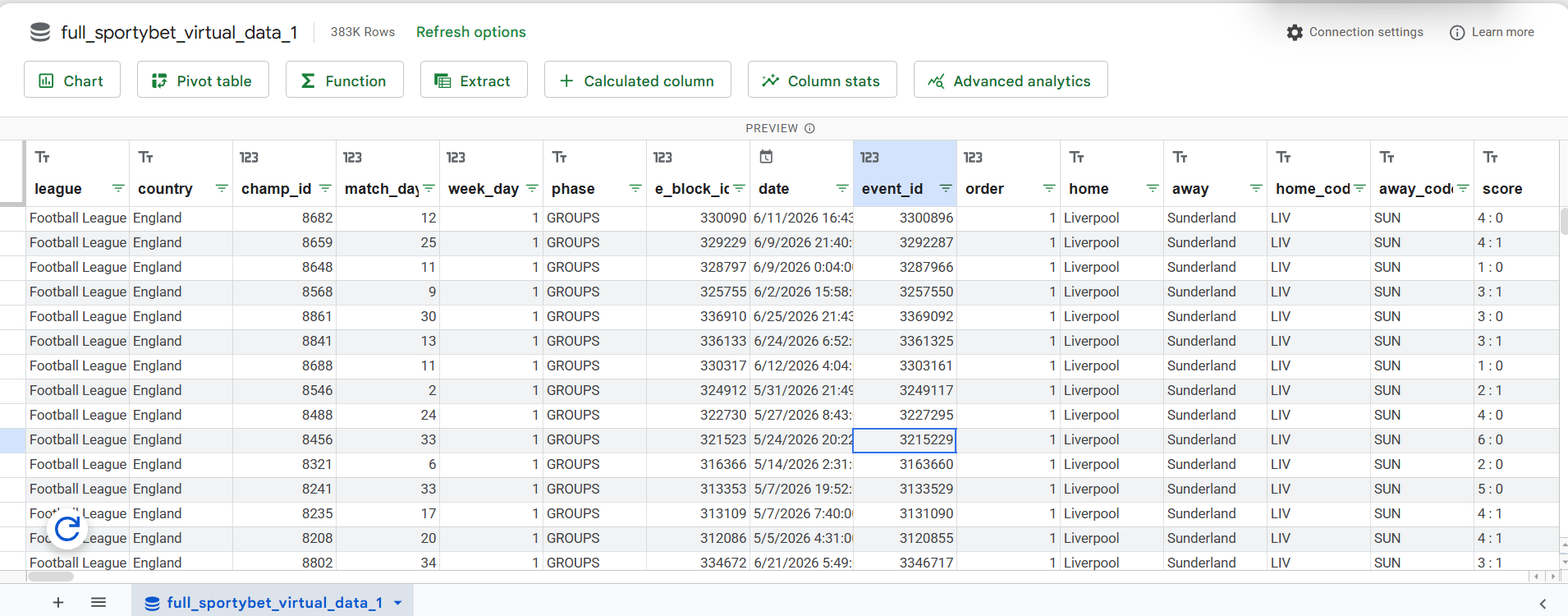Select event_id cell 3215229

pyautogui.click(x=905, y=440)
